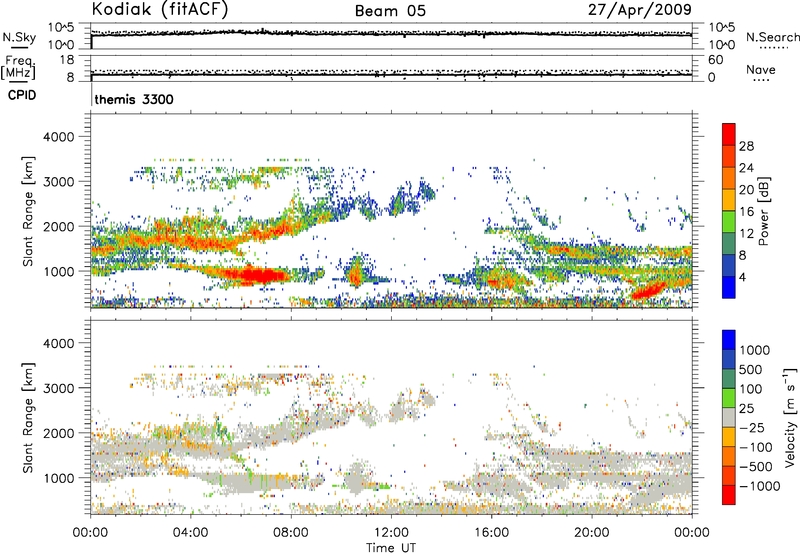The image size is (800, 554).
Task: Select the "60" Nave axis tick
Action: coord(716,60)
